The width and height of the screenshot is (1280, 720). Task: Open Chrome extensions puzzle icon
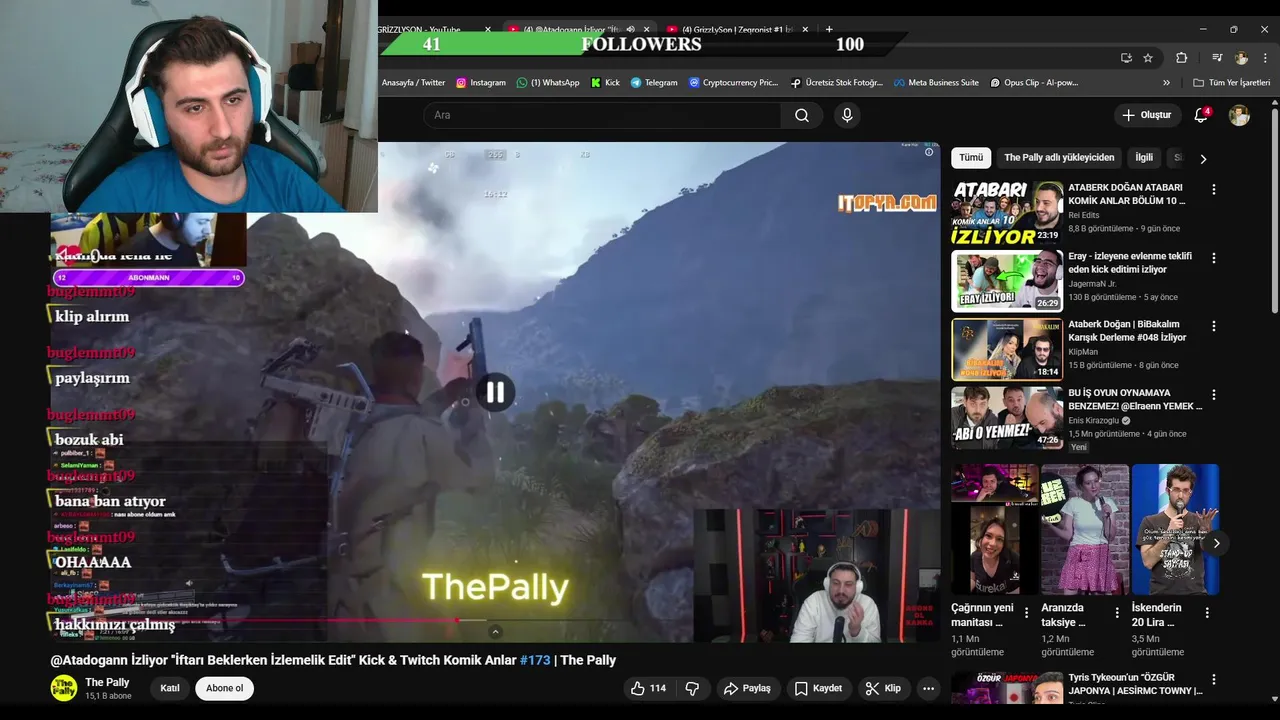(1181, 58)
